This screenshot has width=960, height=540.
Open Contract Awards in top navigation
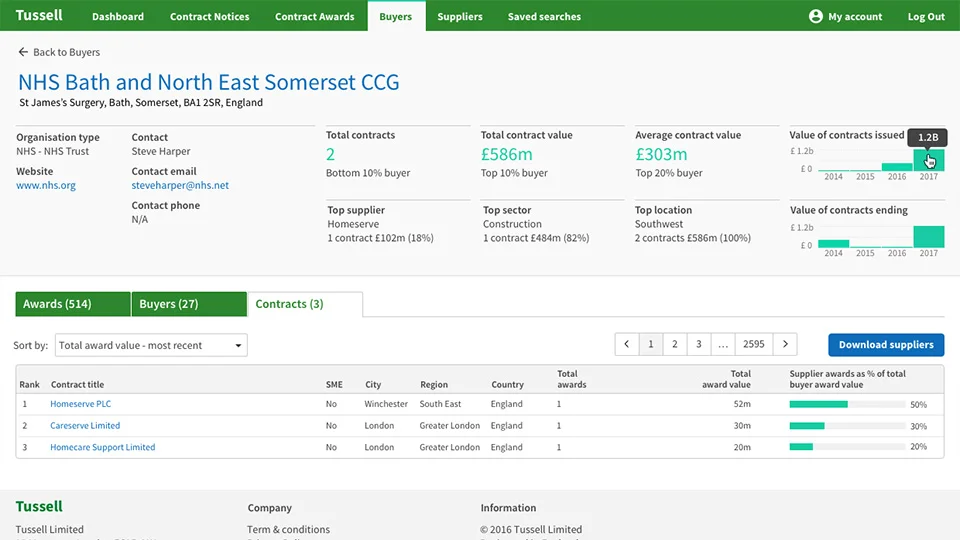315,17
